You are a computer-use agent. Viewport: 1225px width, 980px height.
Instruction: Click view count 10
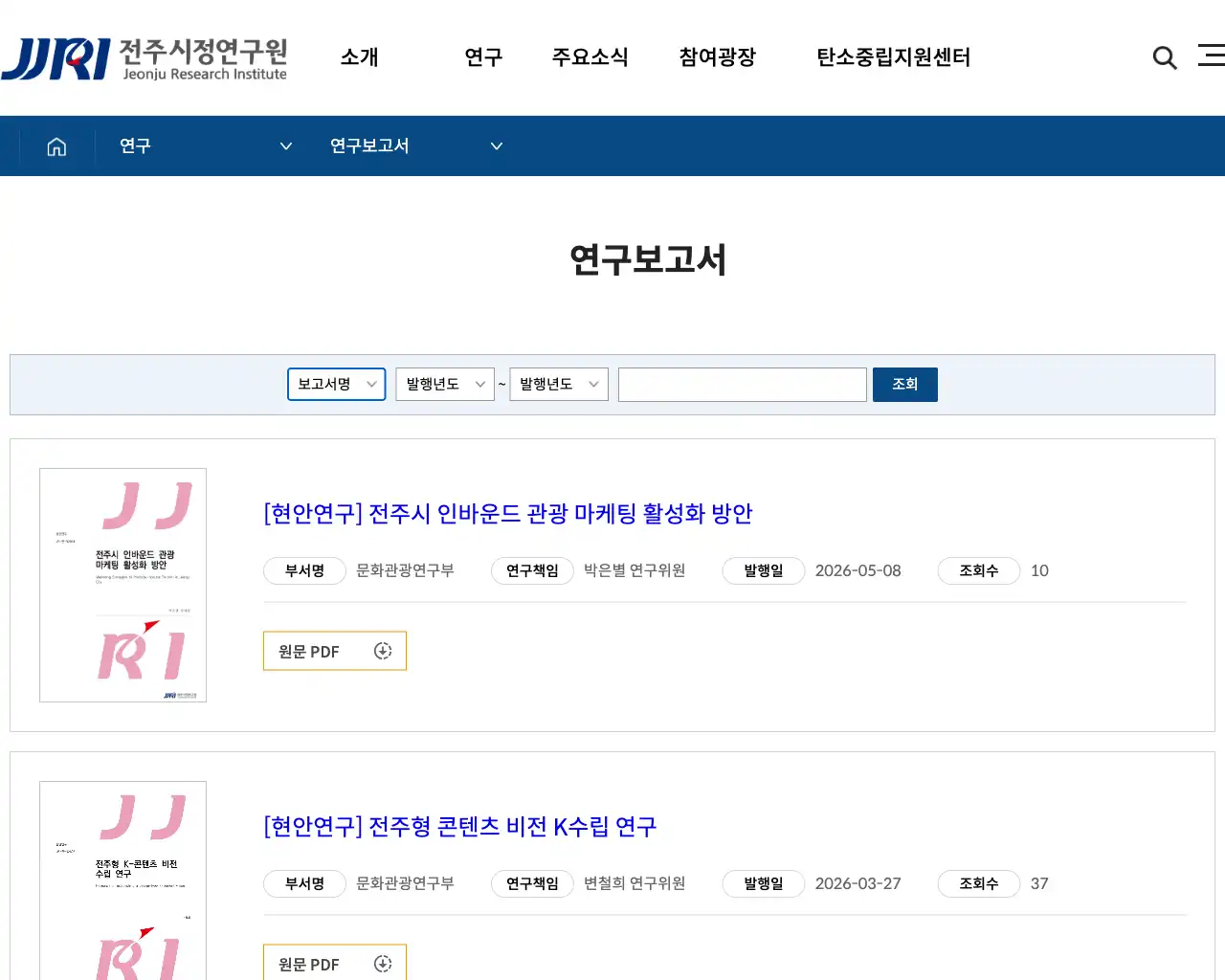[1039, 570]
